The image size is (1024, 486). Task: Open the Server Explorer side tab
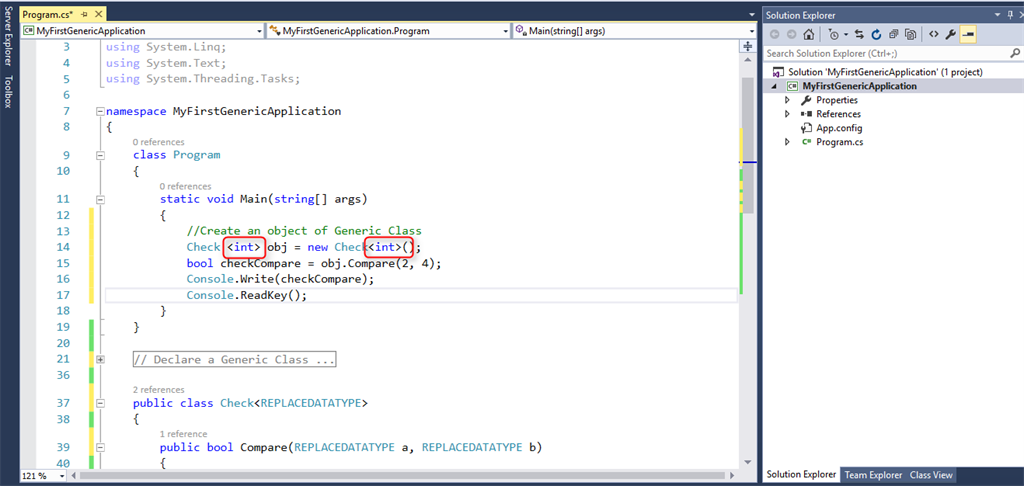pyautogui.click(x=8, y=37)
